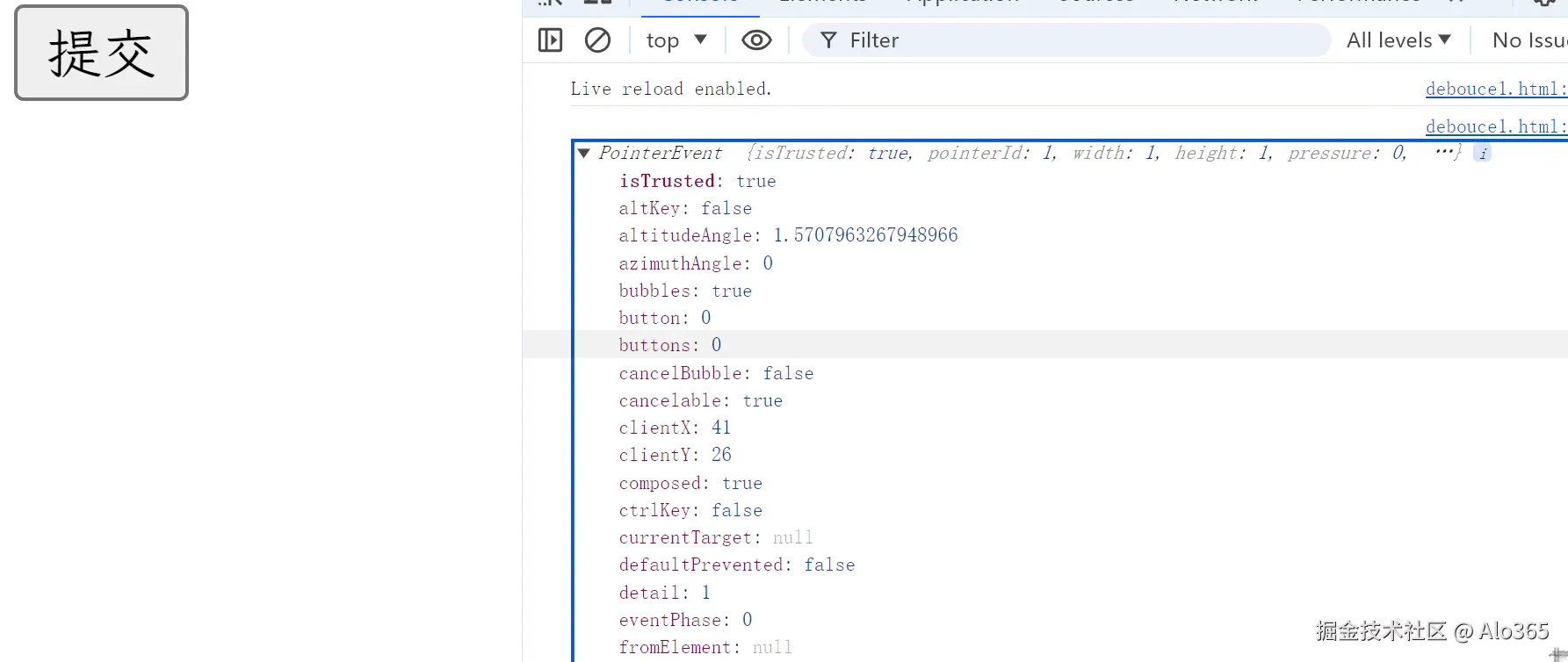This screenshot has width=1568, height=662.
Task: Select the highlighted buttons: 0 row
Action: [x=1045, y=345]
